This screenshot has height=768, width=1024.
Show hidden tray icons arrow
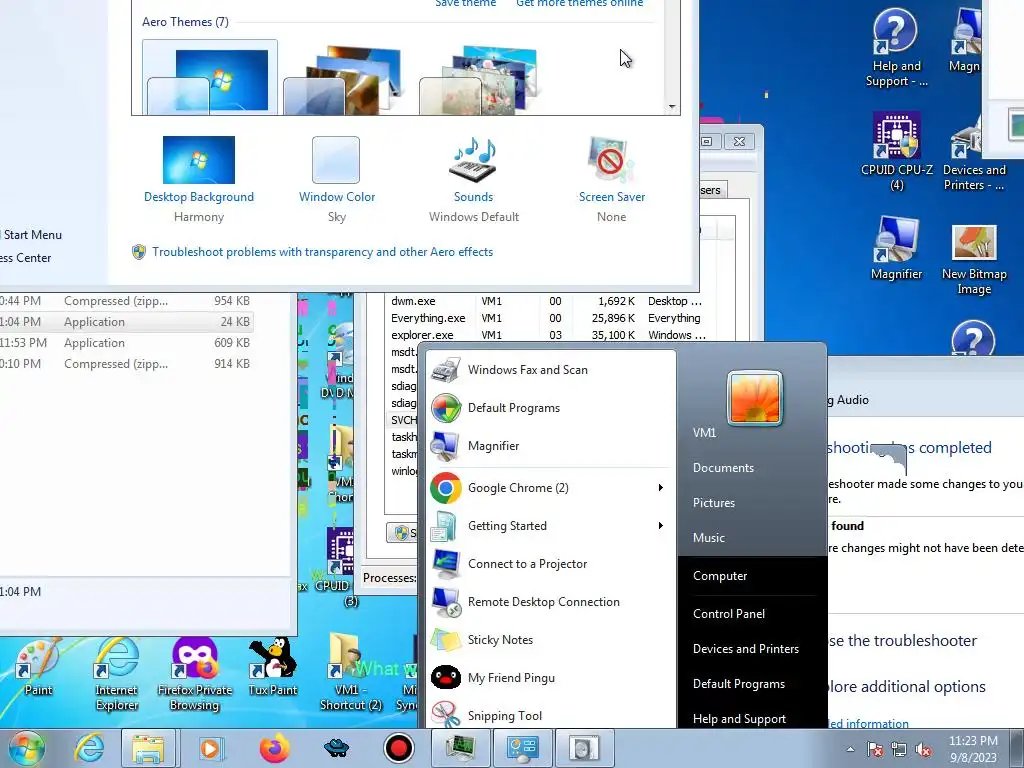click(x=850, y=749)
